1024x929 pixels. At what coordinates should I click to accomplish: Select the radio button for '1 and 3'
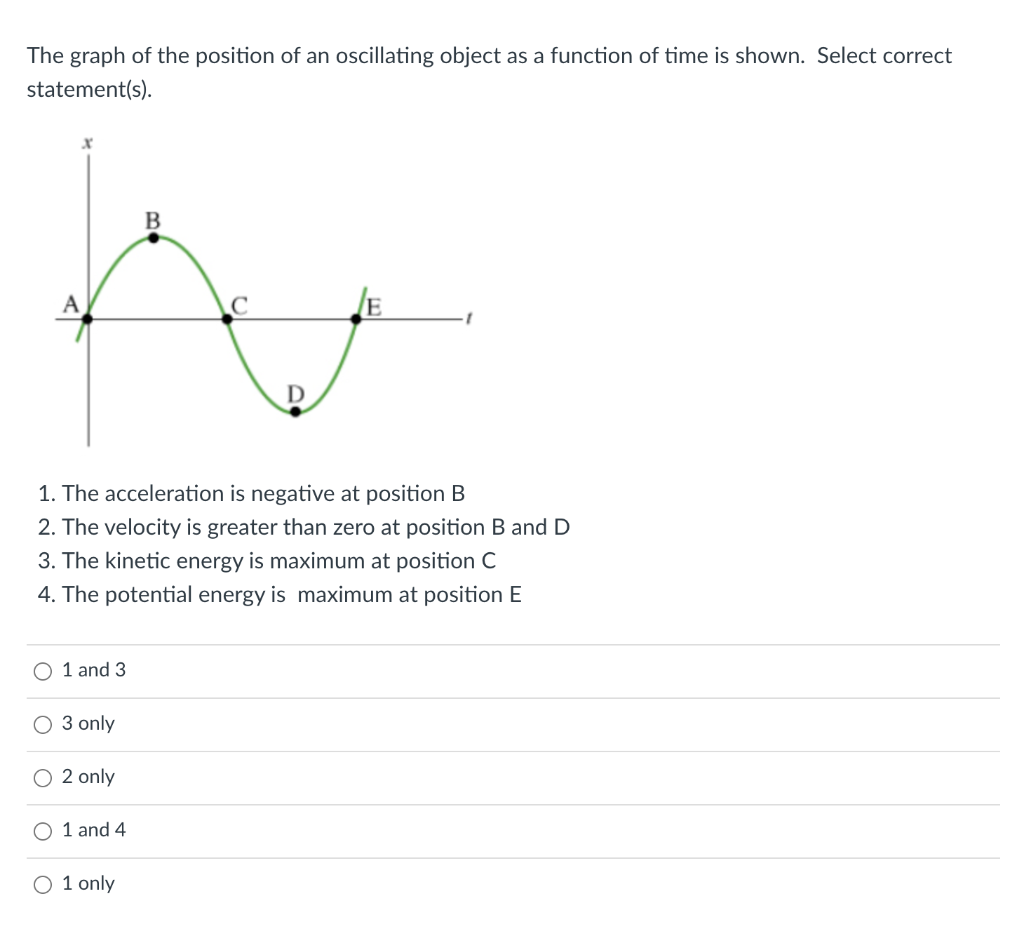pyautogui.click(x=42, y=671)
